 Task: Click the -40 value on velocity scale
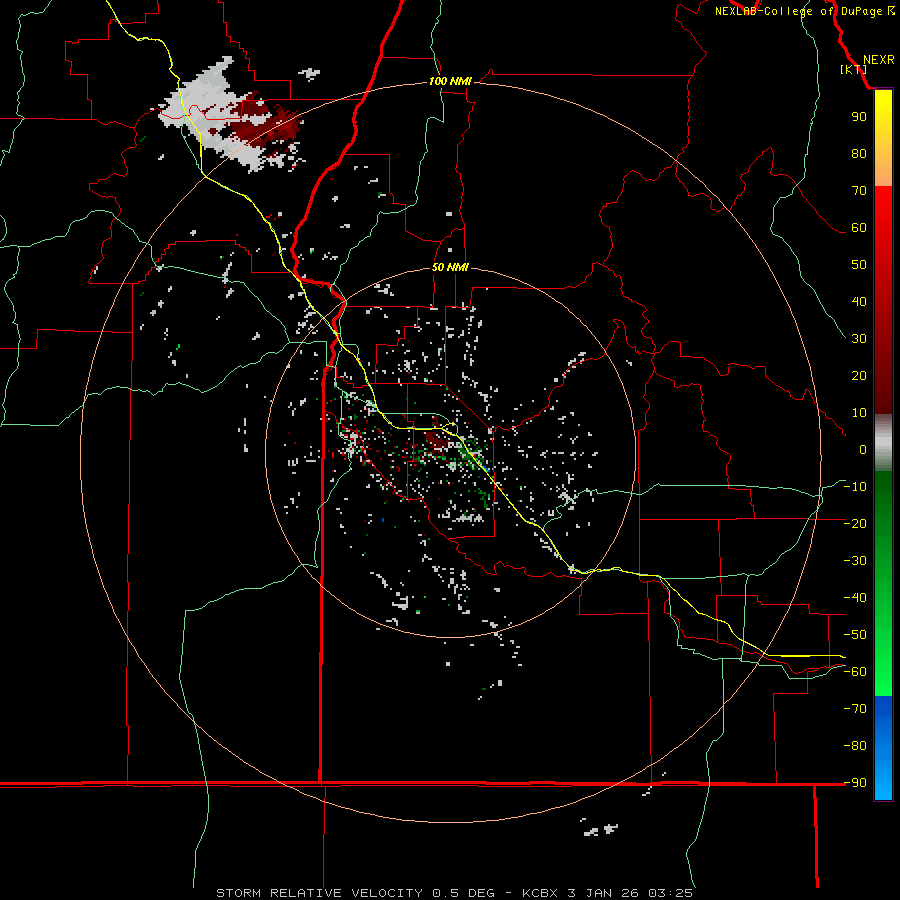(x=855, y=598)
